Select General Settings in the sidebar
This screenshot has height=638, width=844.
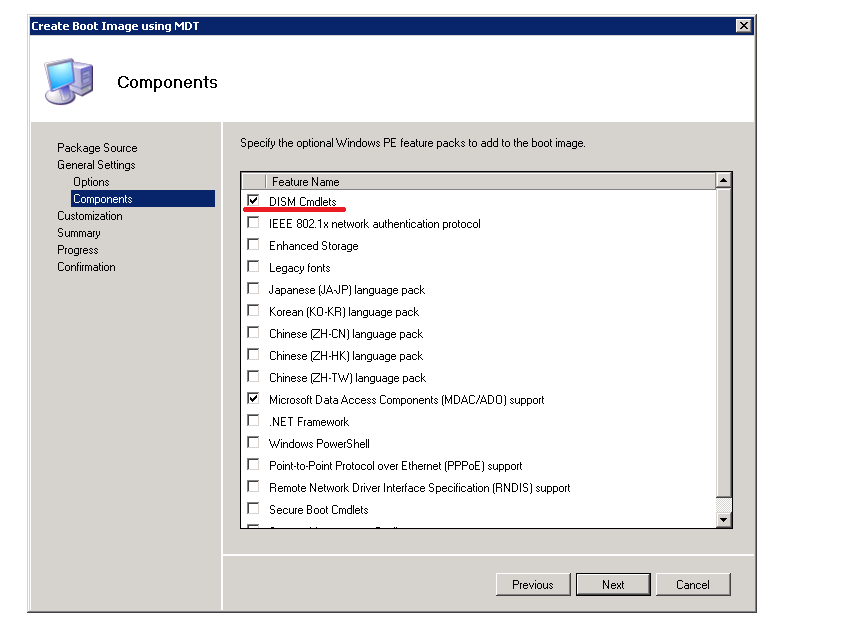(96, 165)
